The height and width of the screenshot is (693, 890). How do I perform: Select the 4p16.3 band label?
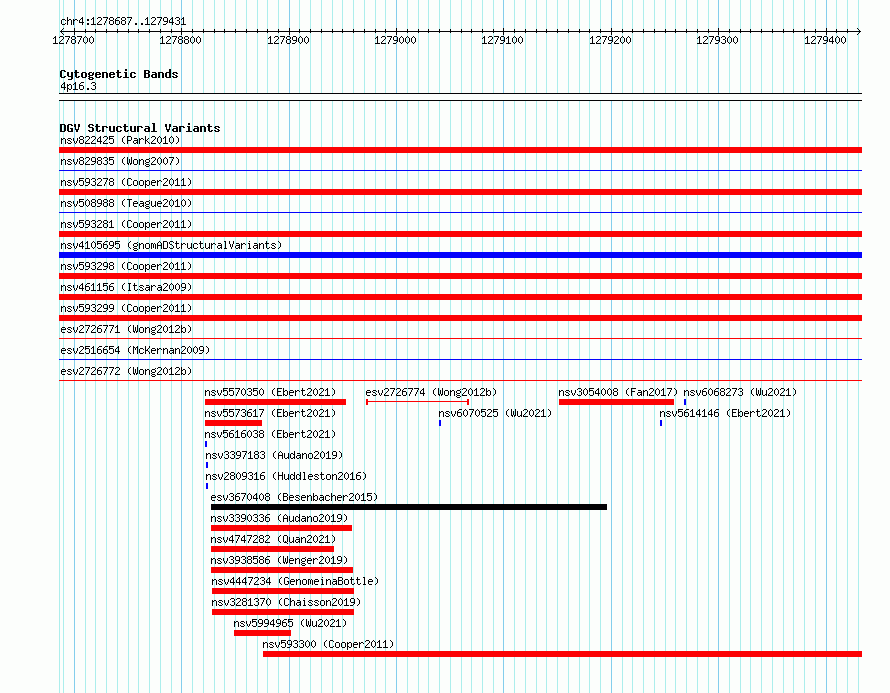pos(78,86)
